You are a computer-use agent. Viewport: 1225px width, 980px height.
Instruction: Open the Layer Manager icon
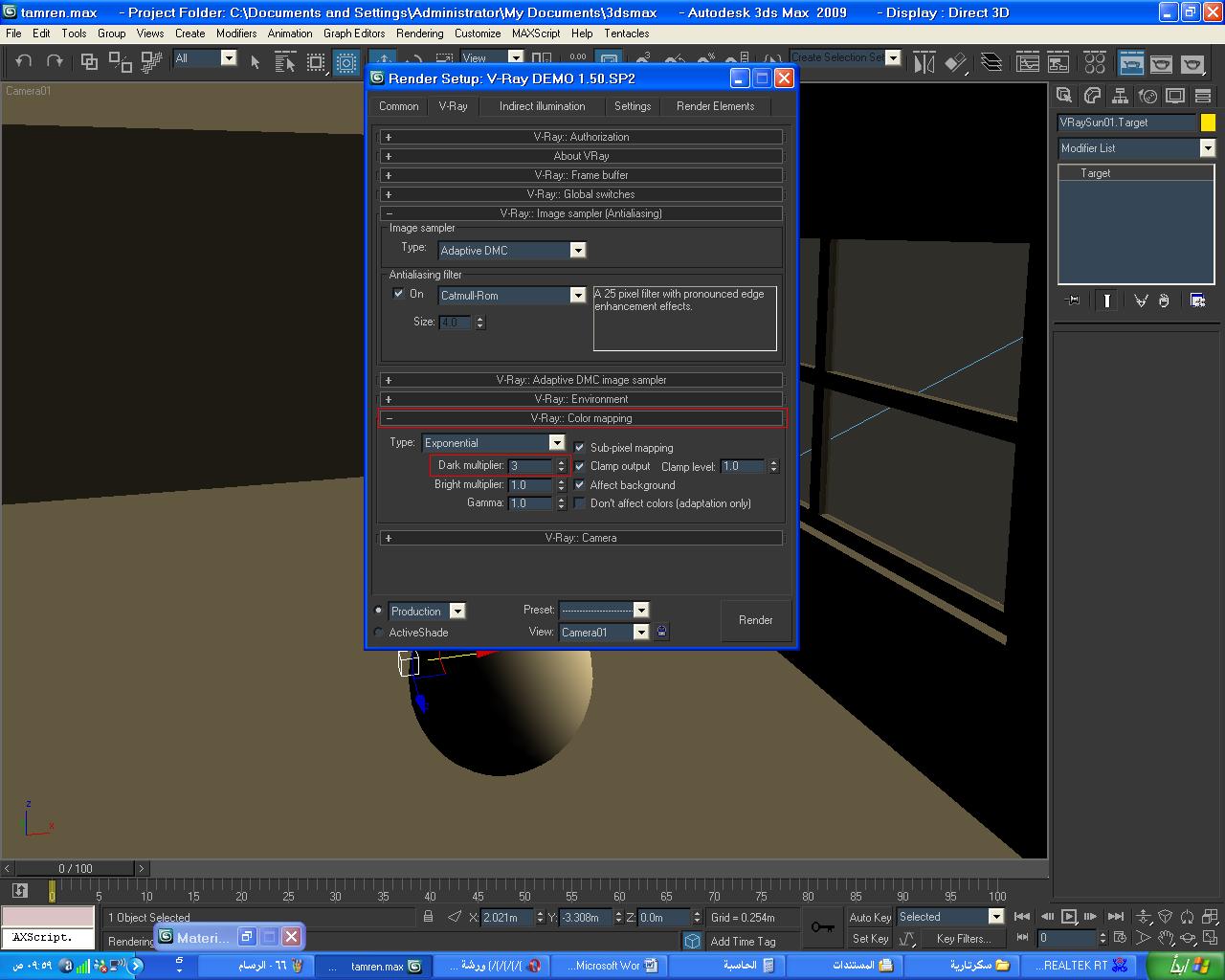[991, 63]
